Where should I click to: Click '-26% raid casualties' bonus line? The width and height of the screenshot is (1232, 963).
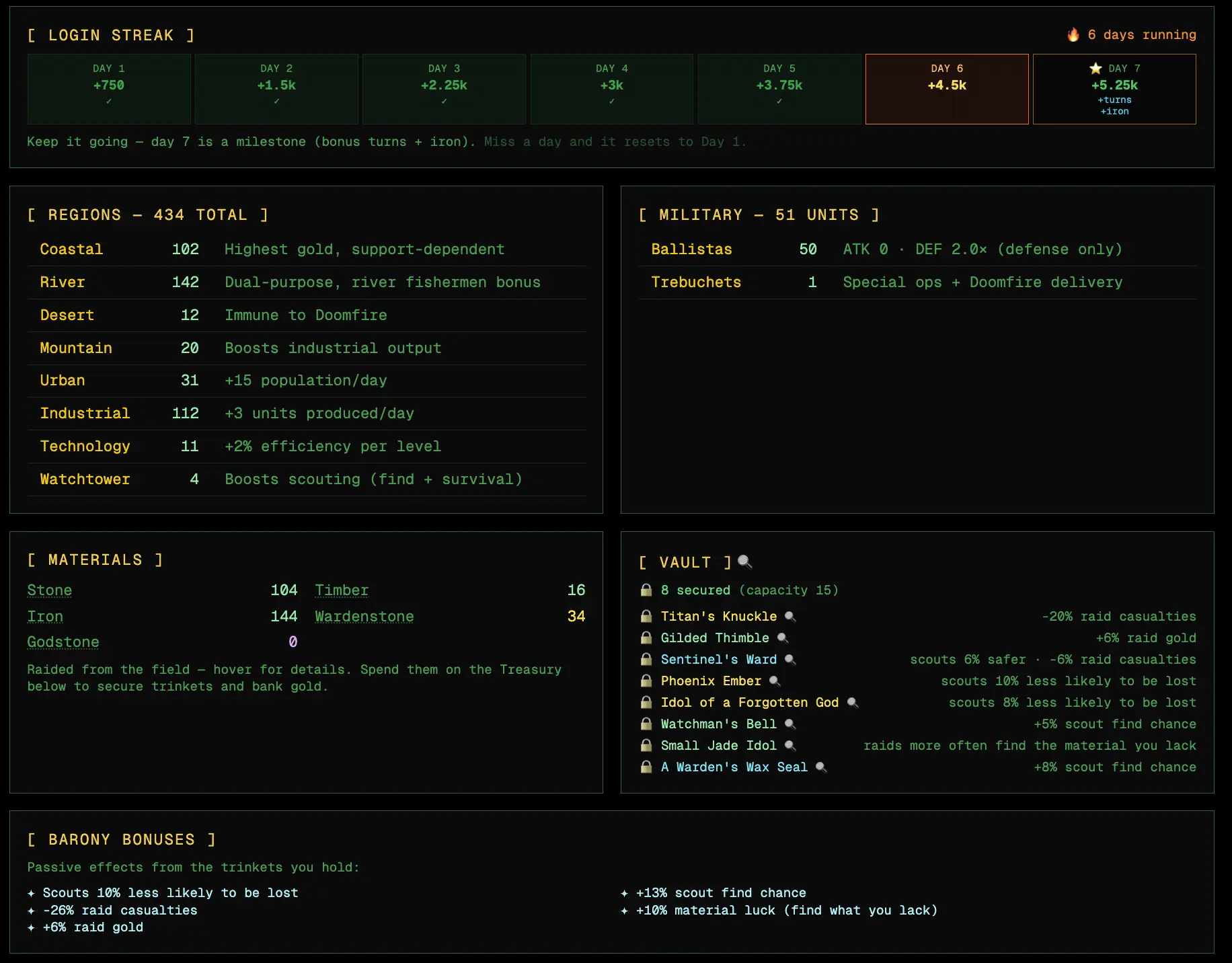click(120, 911)
